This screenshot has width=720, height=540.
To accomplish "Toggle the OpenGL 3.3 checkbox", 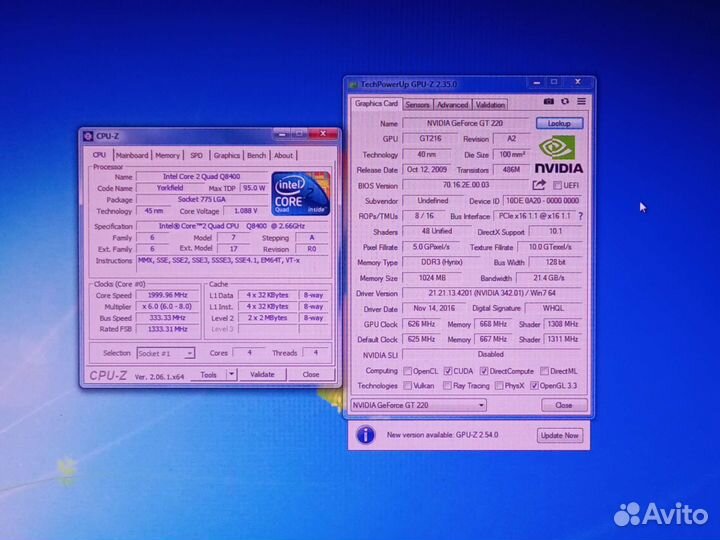I will [x=534, y=386].
